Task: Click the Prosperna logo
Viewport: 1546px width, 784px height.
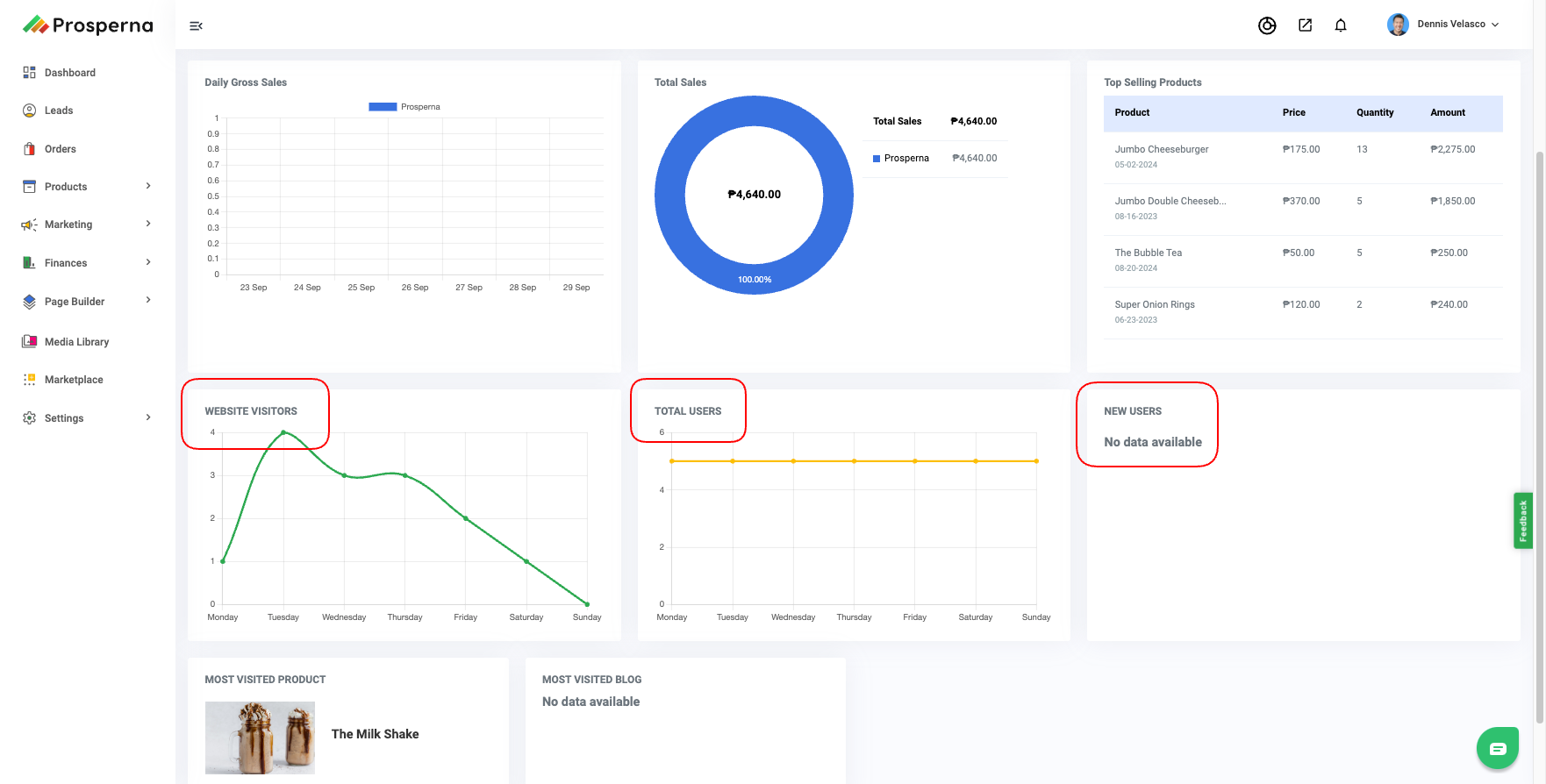Action: tap(88, 25)
